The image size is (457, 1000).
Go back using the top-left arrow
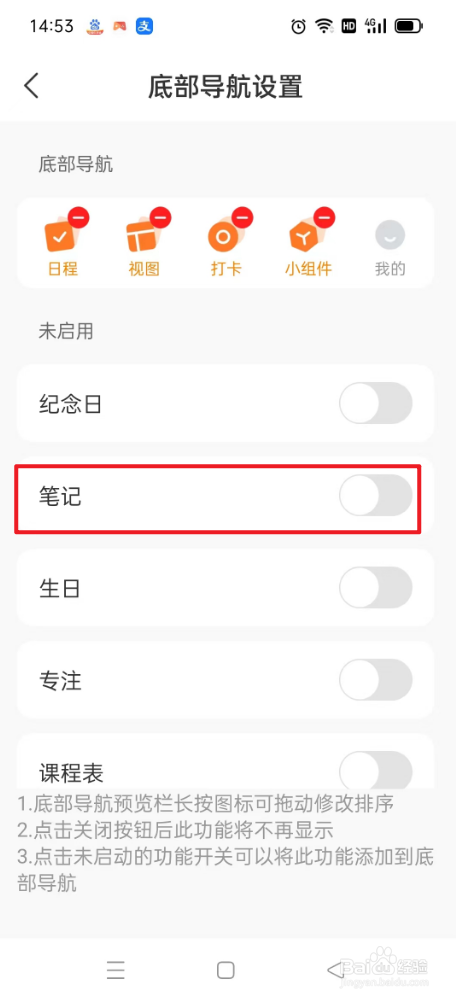coord(31,86)
